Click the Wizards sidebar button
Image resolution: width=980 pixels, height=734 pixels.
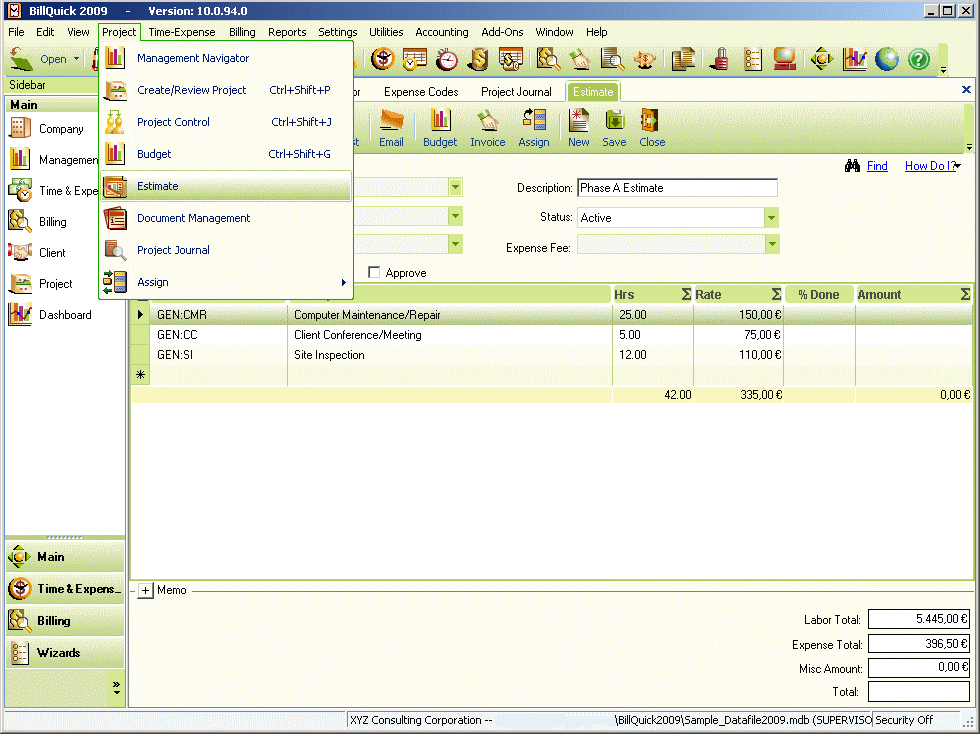pyautogui.click(x=65, y=653)
